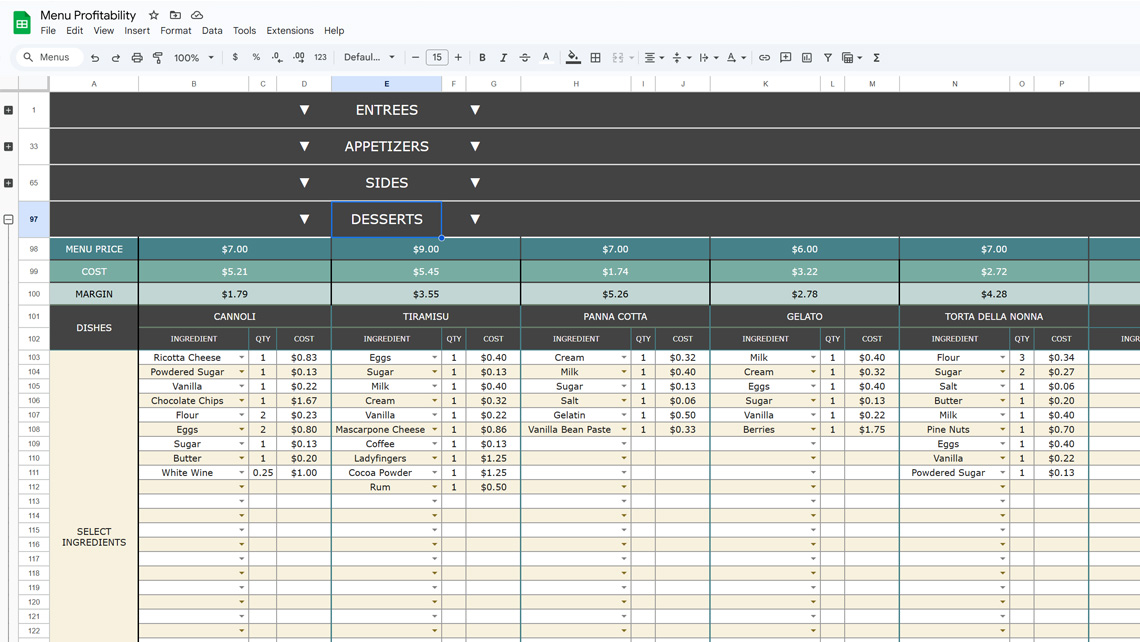Click the Decrease decimal places icon
Screen dimensions: 1140x642
click(x=277, y=57)
